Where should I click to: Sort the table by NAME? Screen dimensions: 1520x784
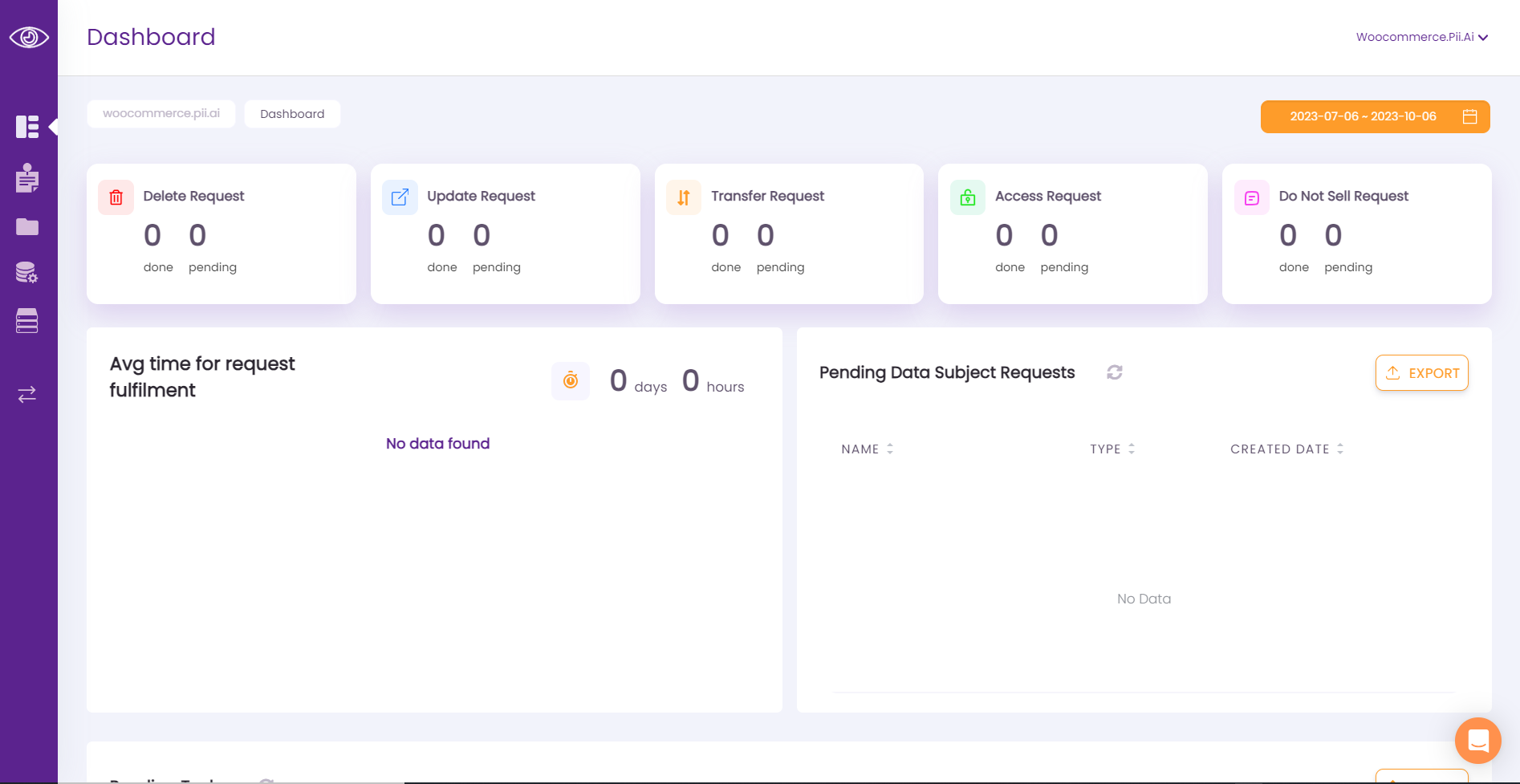pos(868,449)
